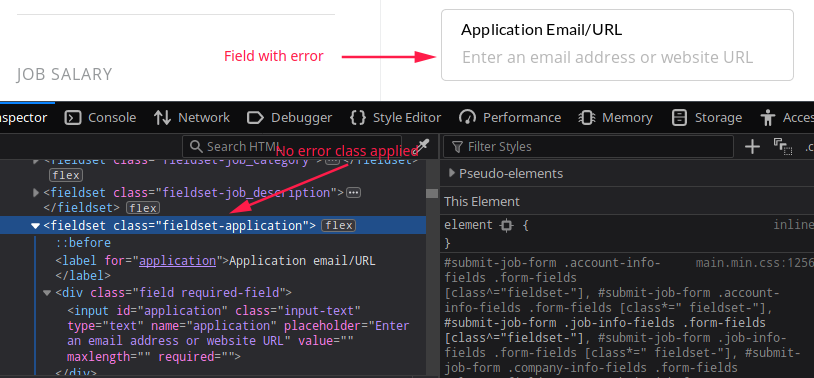Click the Storage database icon

click(679, 118)
